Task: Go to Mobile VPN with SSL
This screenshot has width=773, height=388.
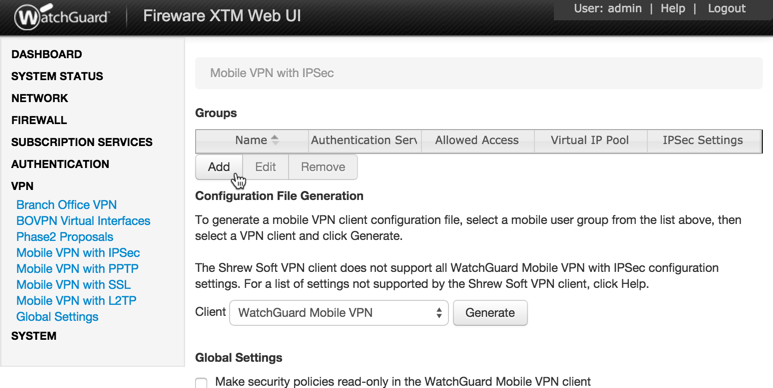Action: point(73,284)
